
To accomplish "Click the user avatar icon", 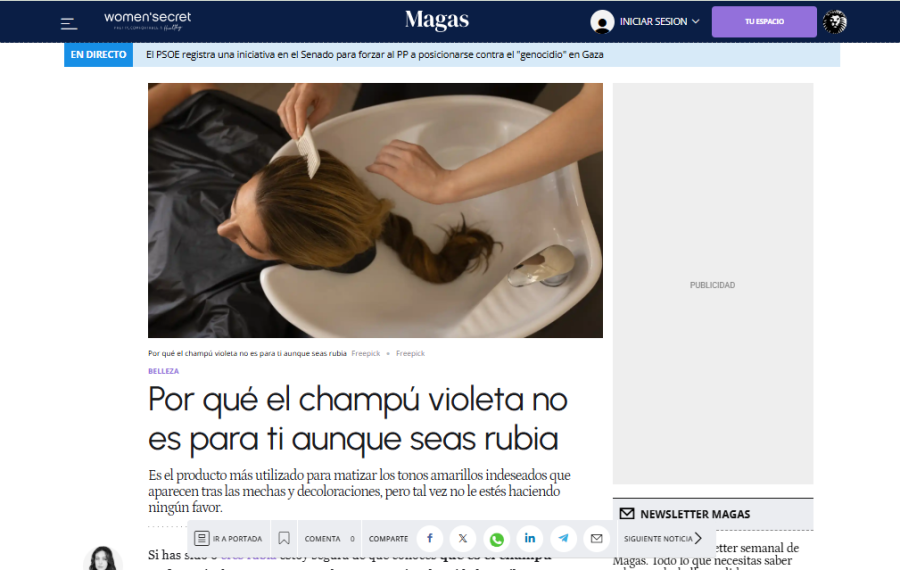I will (602, 22).
